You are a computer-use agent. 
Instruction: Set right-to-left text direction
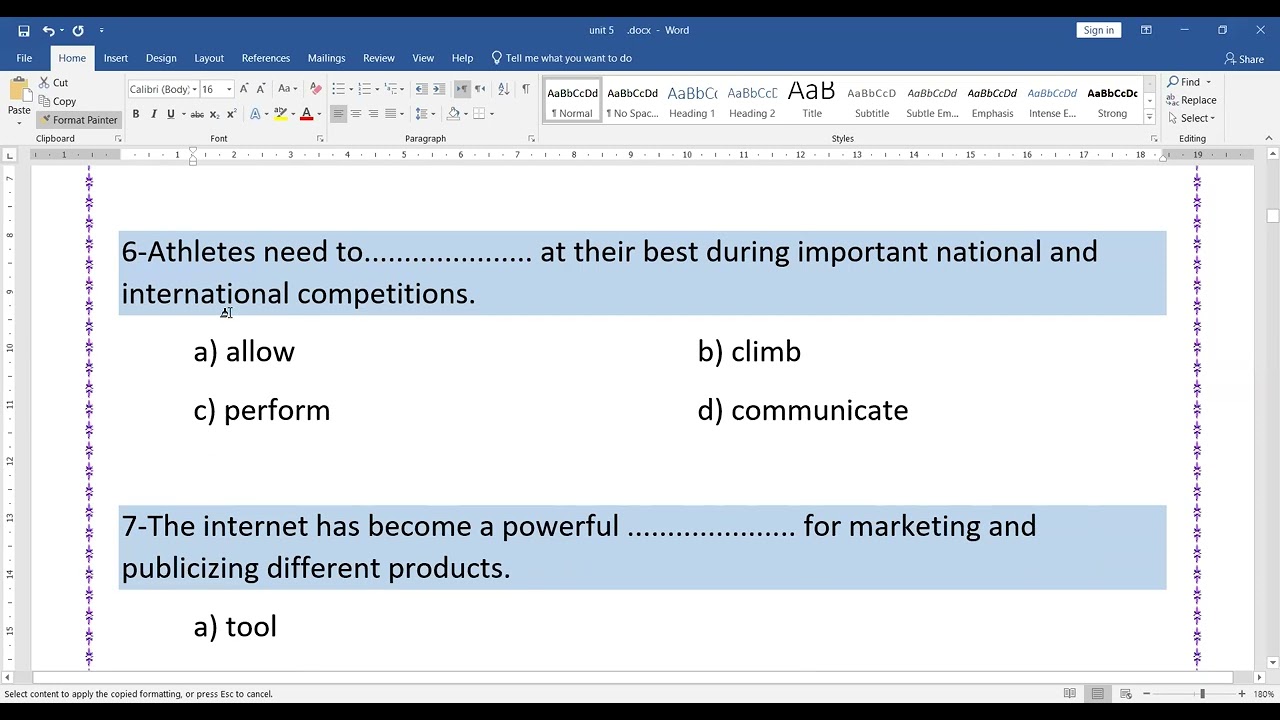(x=480, y=89)
